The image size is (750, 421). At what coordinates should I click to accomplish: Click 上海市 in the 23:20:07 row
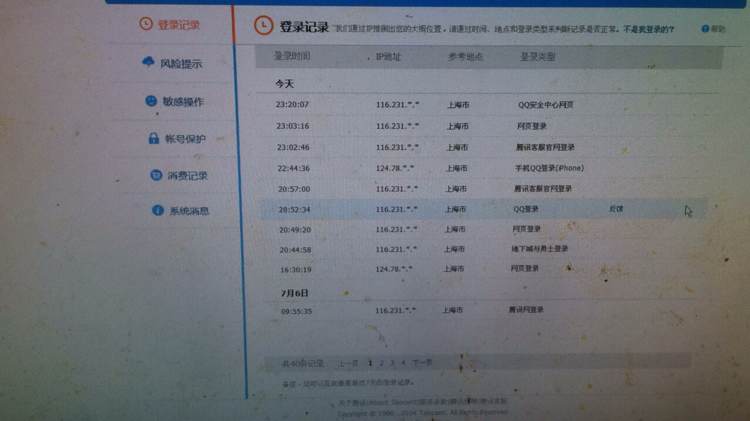458,105
